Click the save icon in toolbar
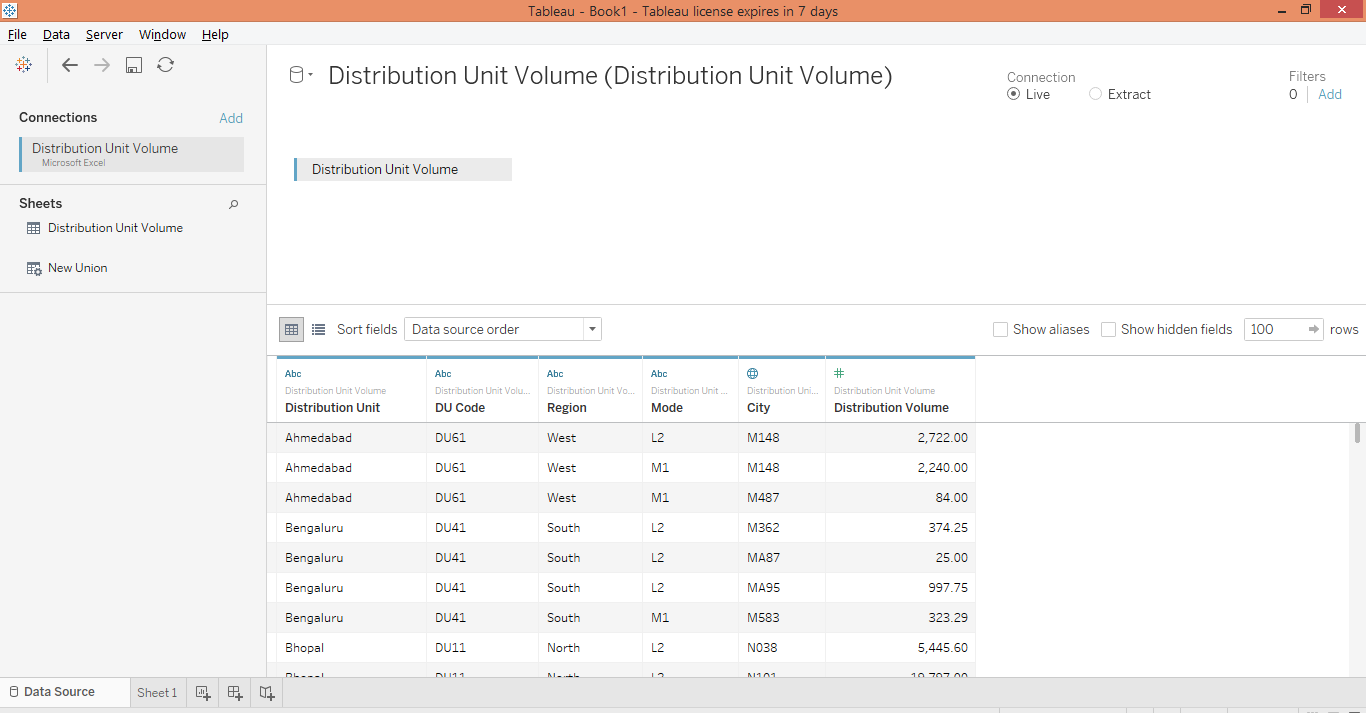1366x713 pixels. tap(134, 65)
